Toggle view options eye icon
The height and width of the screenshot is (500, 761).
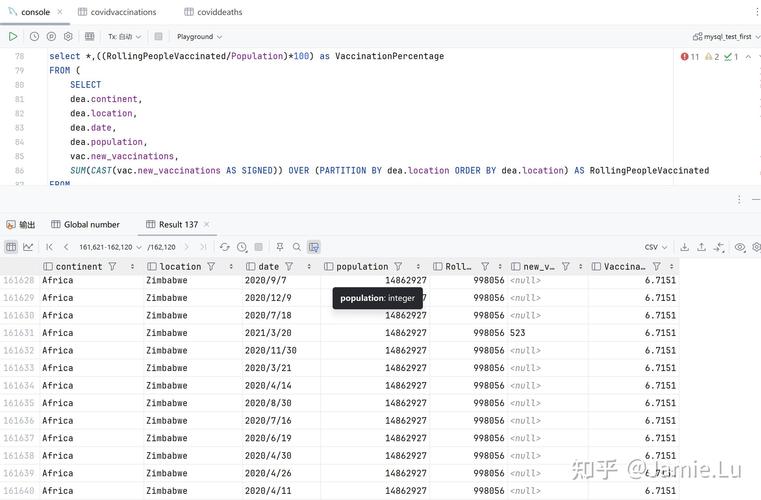click(740, 247)
